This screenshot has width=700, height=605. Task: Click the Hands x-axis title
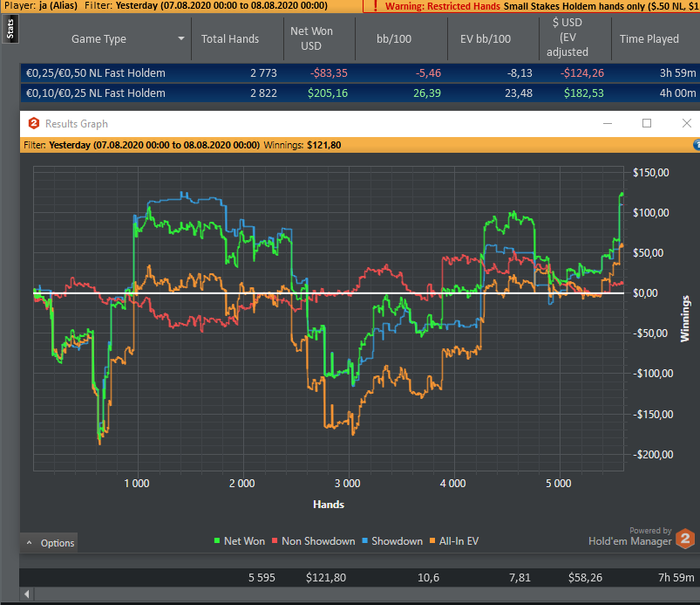click(329, 505)
